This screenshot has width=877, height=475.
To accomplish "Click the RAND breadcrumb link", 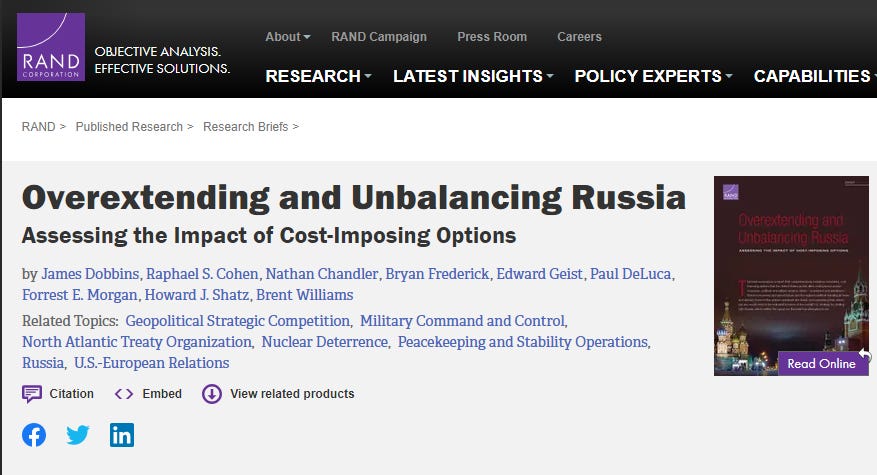I will tap(39, 127).
